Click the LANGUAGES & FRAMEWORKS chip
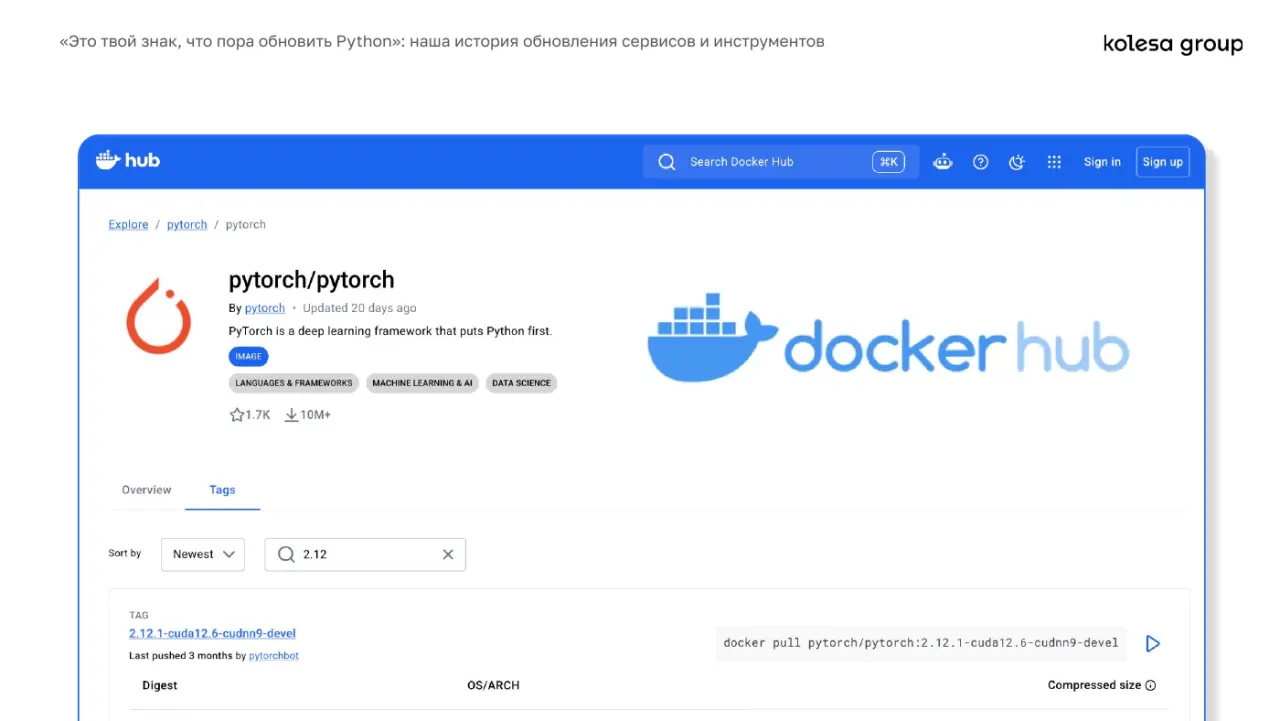This screenshot has width=1280, height=721. 294,383
